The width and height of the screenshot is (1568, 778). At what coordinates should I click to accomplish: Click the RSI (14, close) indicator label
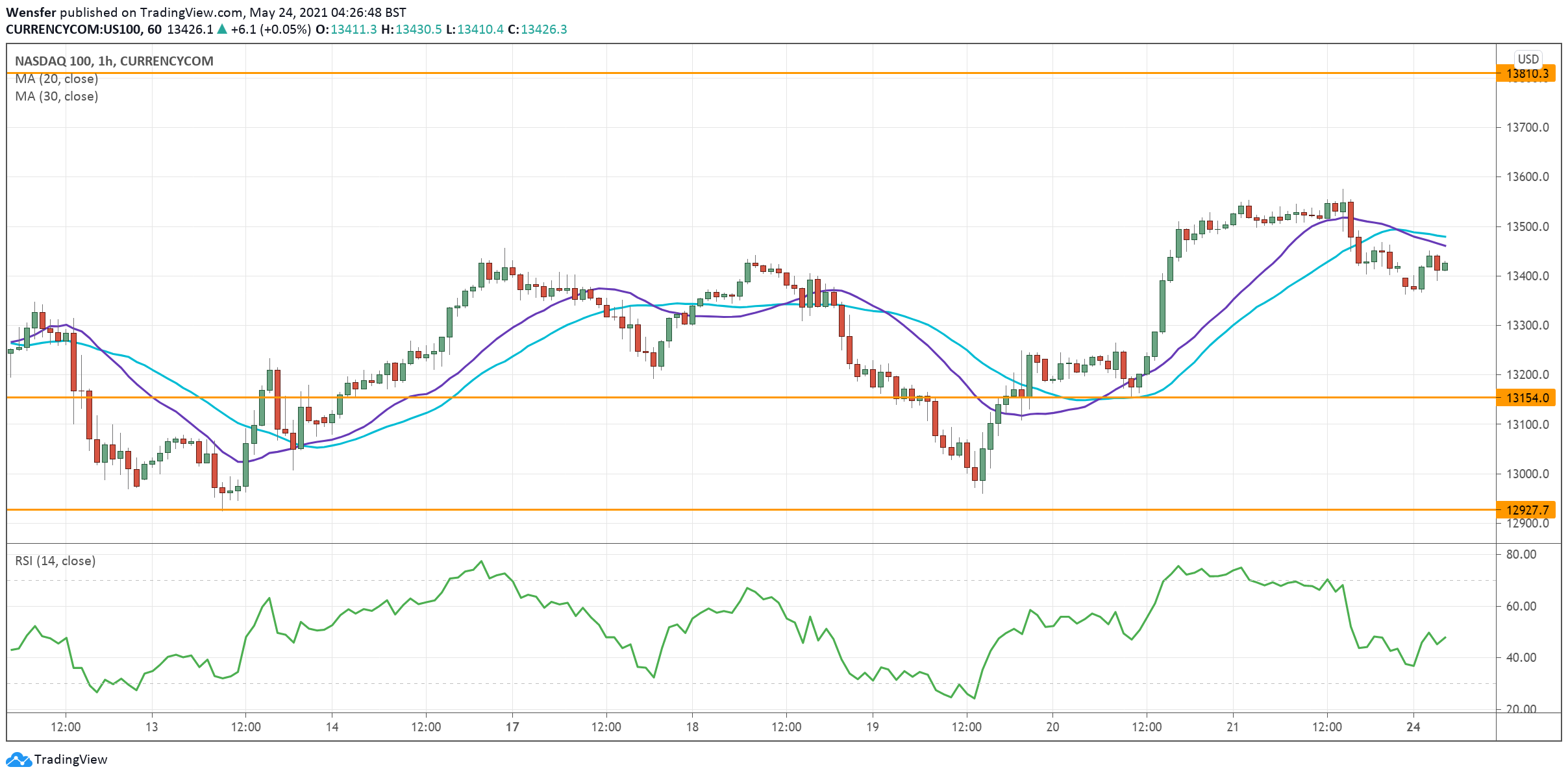(x=55, y=561)
